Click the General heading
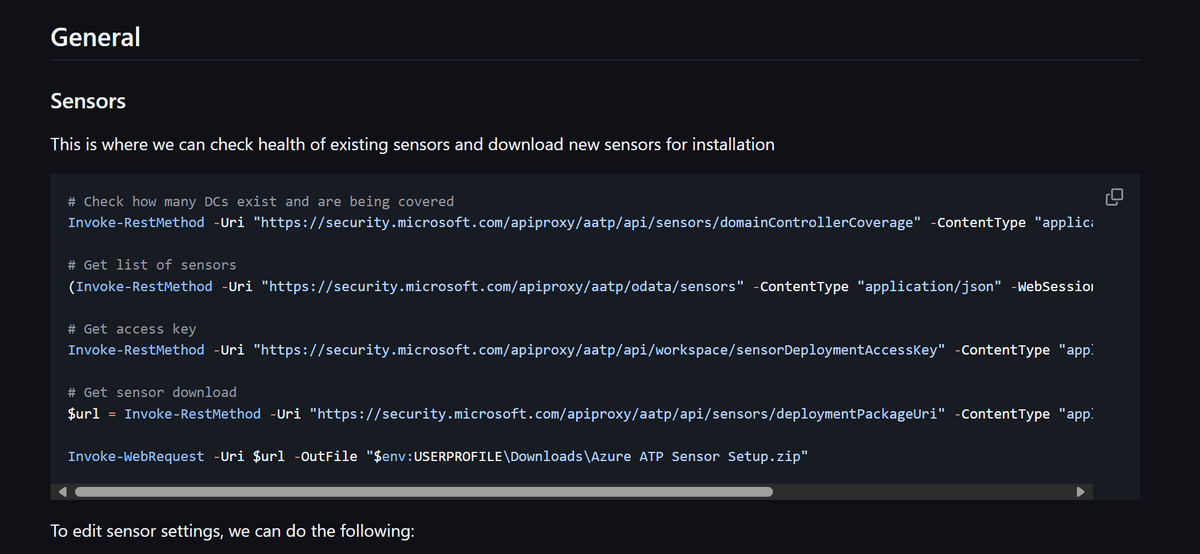Screen dimensions: 1200x554 pos(95,37)
